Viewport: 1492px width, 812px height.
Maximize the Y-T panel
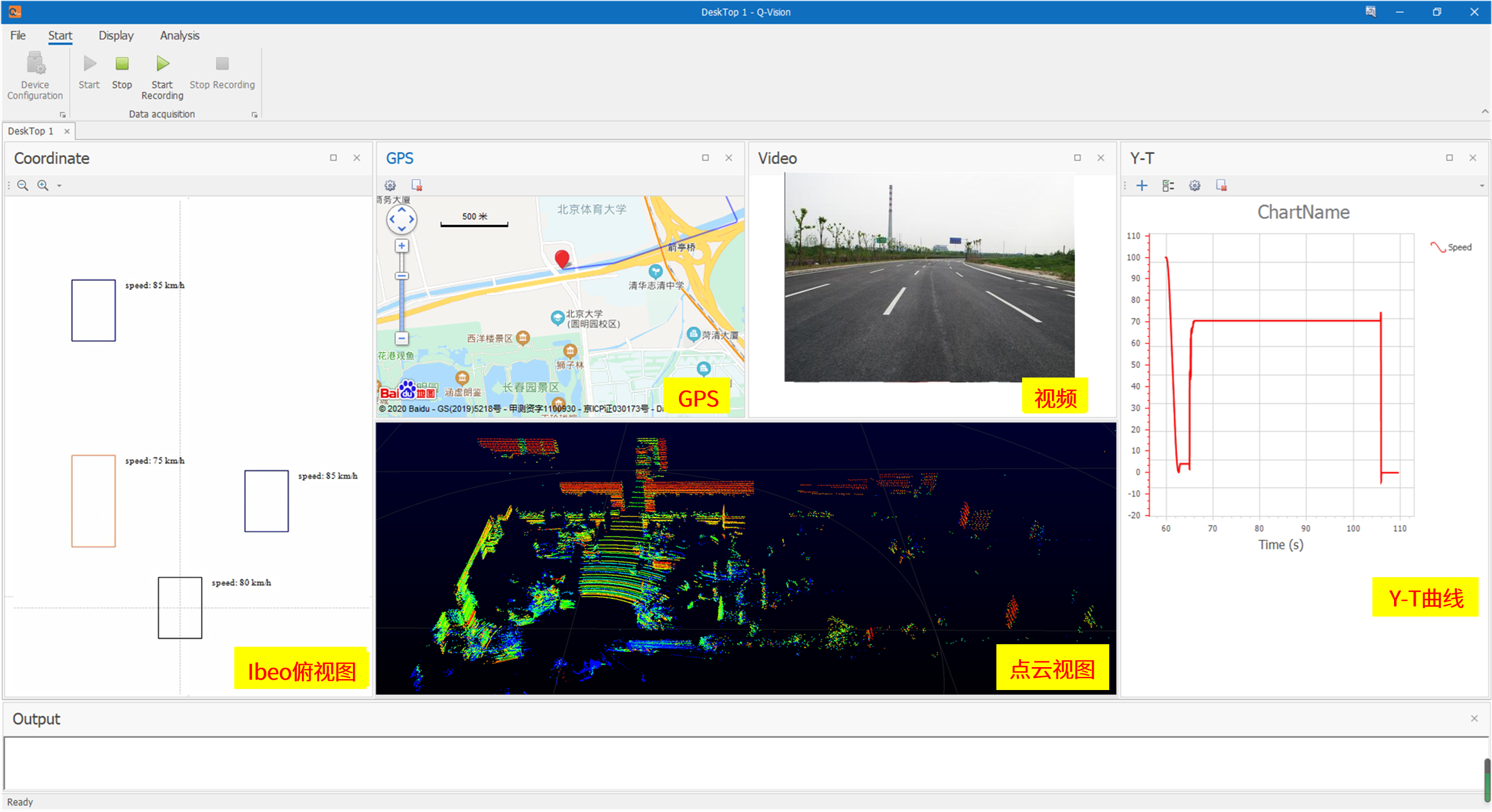(x=1448, y=157)
